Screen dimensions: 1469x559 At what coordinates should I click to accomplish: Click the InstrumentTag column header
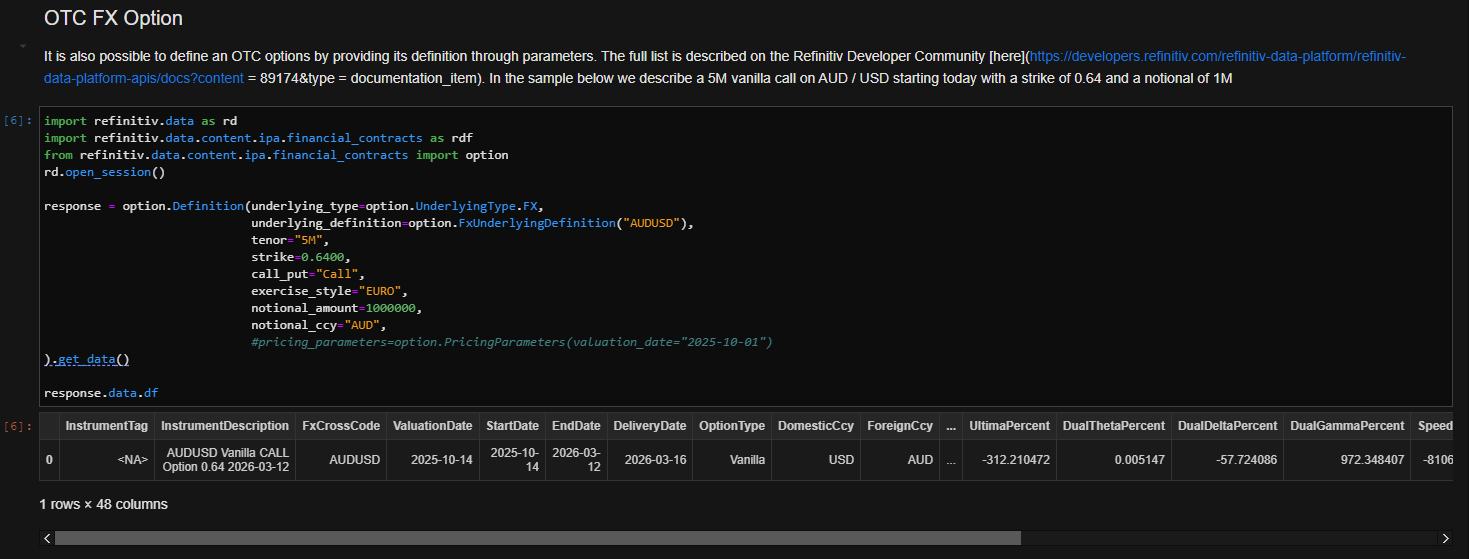coord(107,426)
